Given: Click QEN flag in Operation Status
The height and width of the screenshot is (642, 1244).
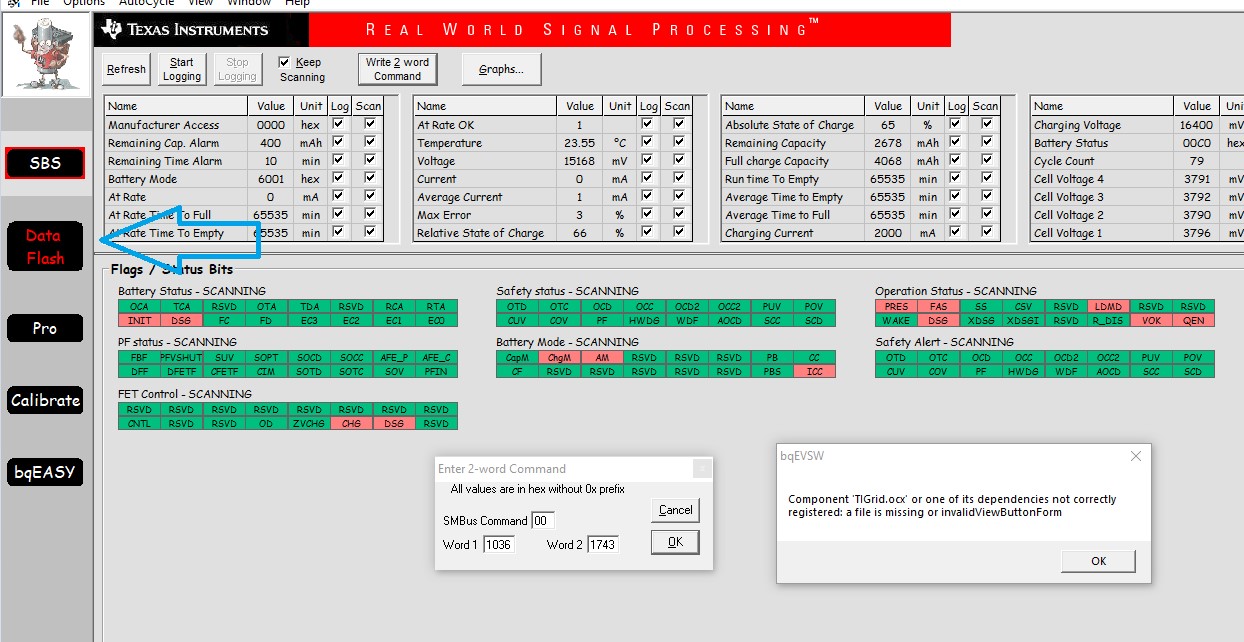Looking at the screenshot, I should pos(1193,320).
